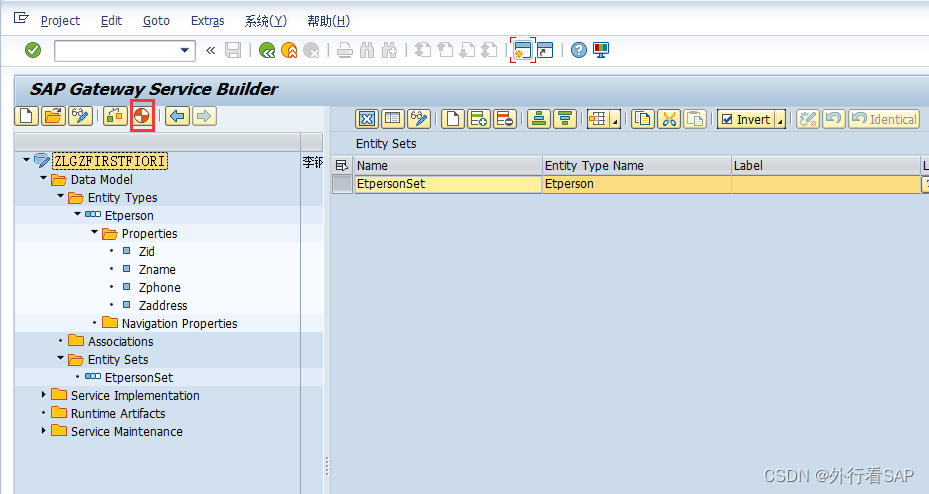Open the 系统(Y) menu

[266, 21]
